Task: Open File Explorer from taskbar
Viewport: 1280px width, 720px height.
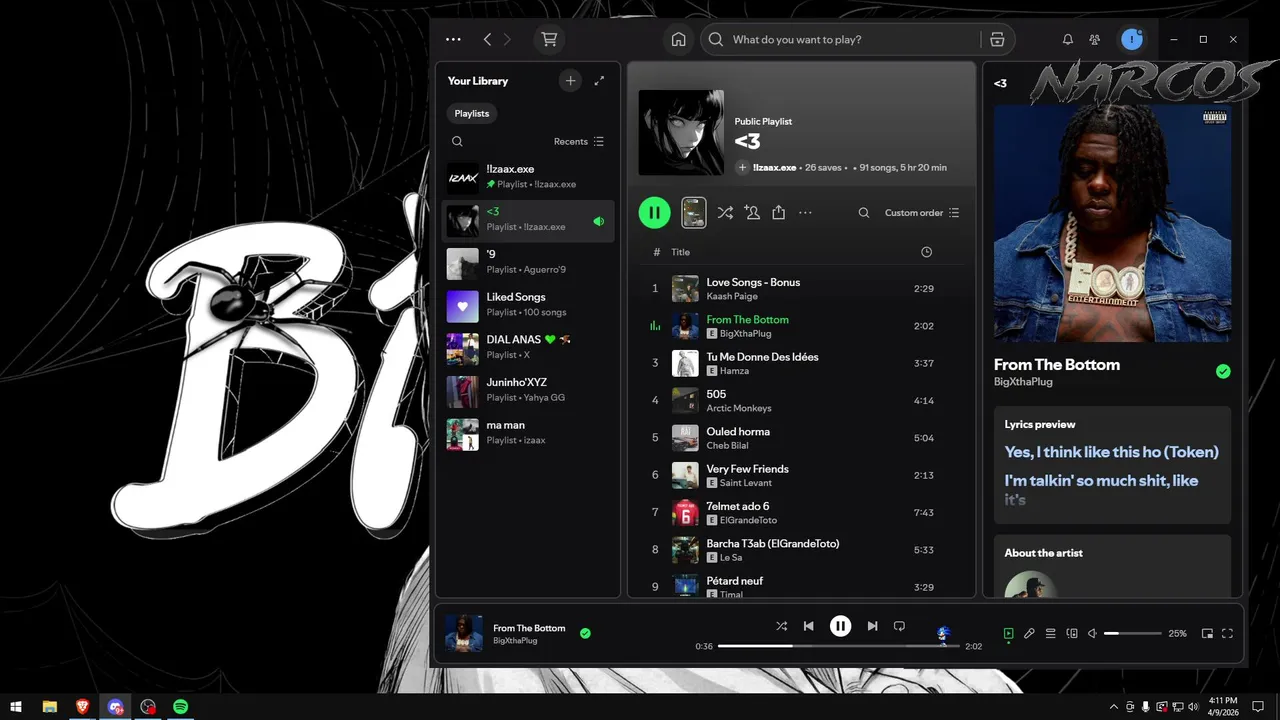Action: click(50, 706)
